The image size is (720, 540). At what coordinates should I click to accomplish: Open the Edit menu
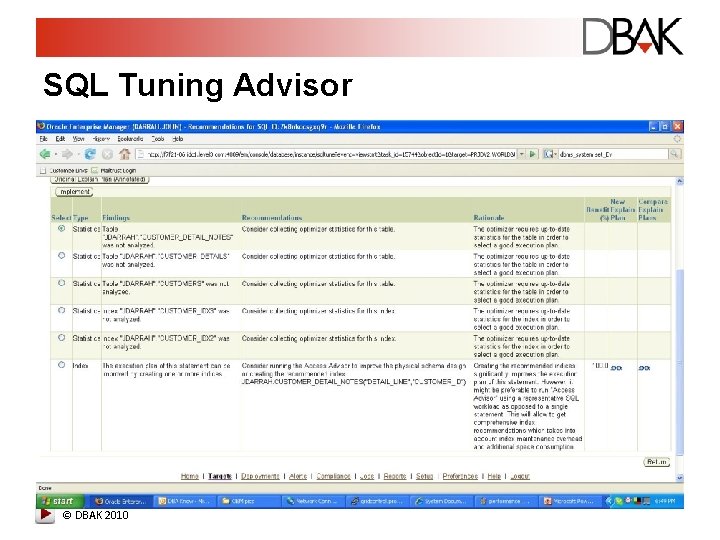60,139
